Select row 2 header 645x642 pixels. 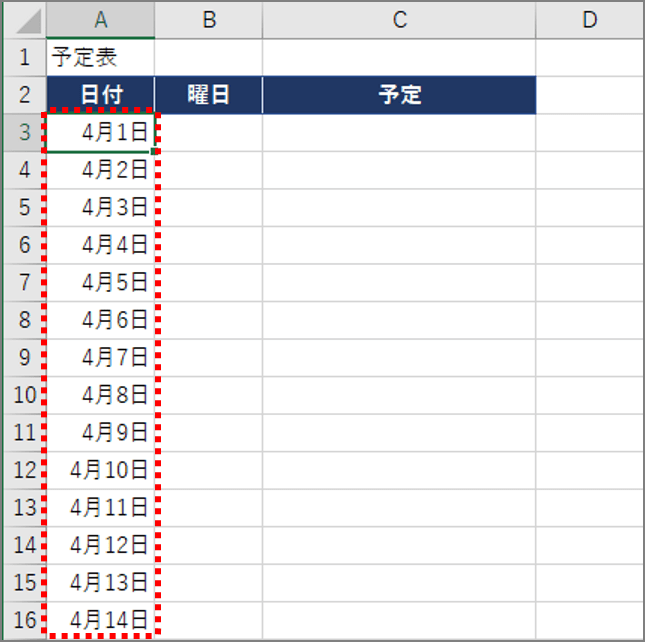[25, 95]
